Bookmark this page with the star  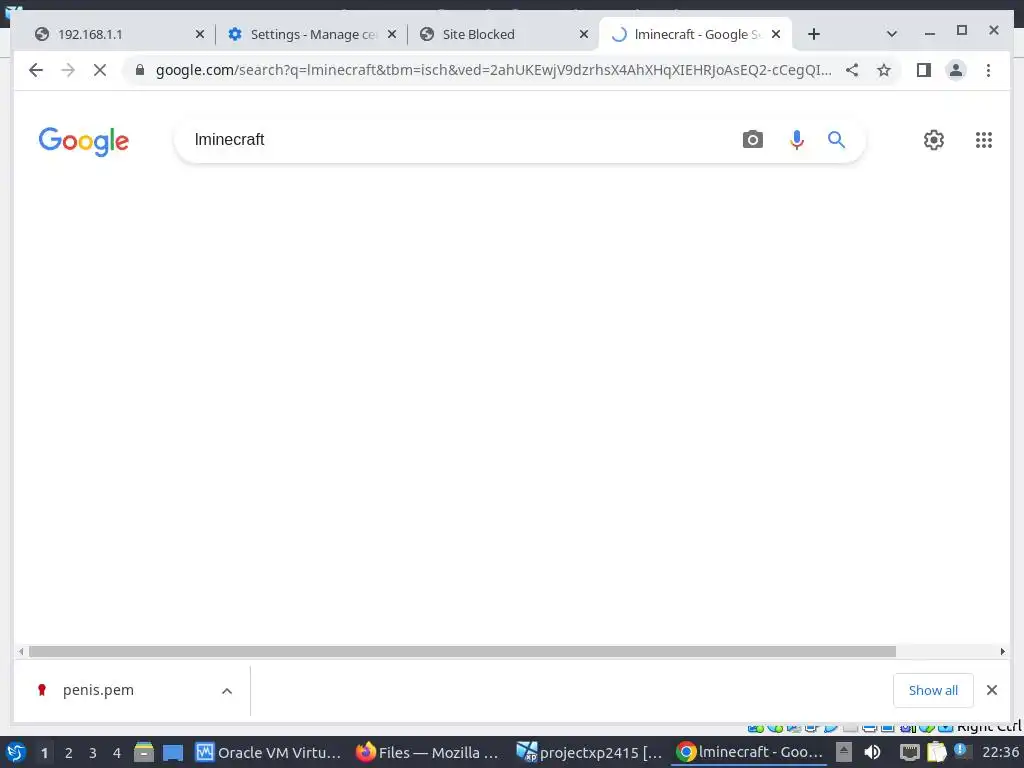(884, 70)
